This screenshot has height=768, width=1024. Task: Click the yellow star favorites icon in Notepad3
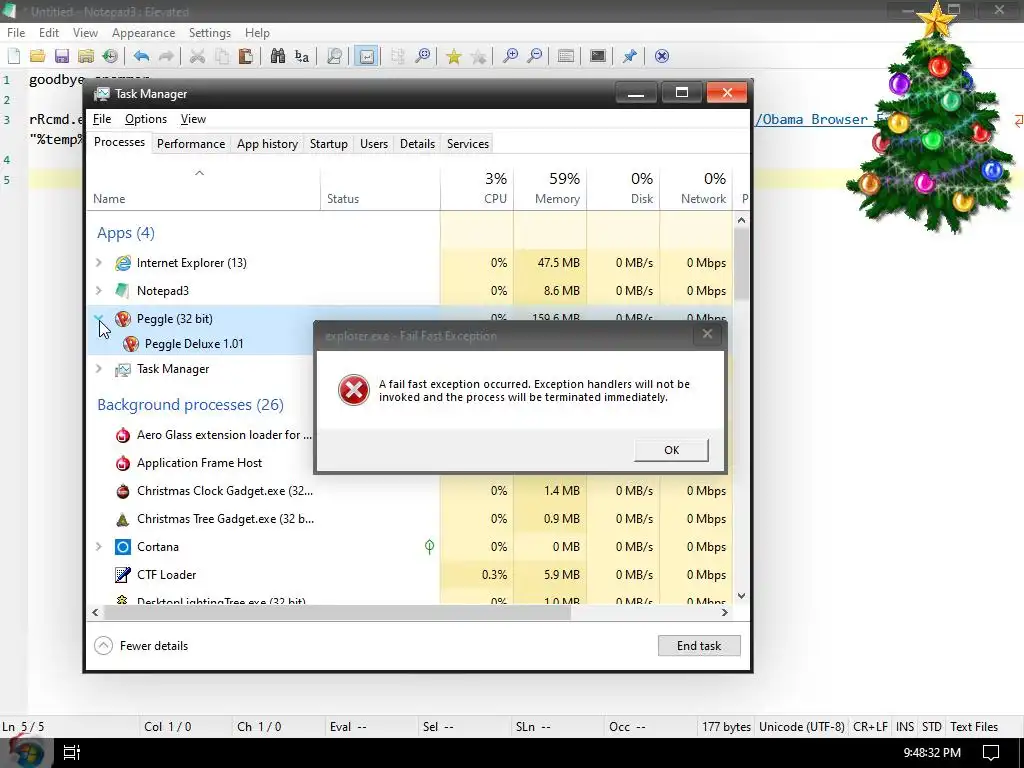[453, 56]
